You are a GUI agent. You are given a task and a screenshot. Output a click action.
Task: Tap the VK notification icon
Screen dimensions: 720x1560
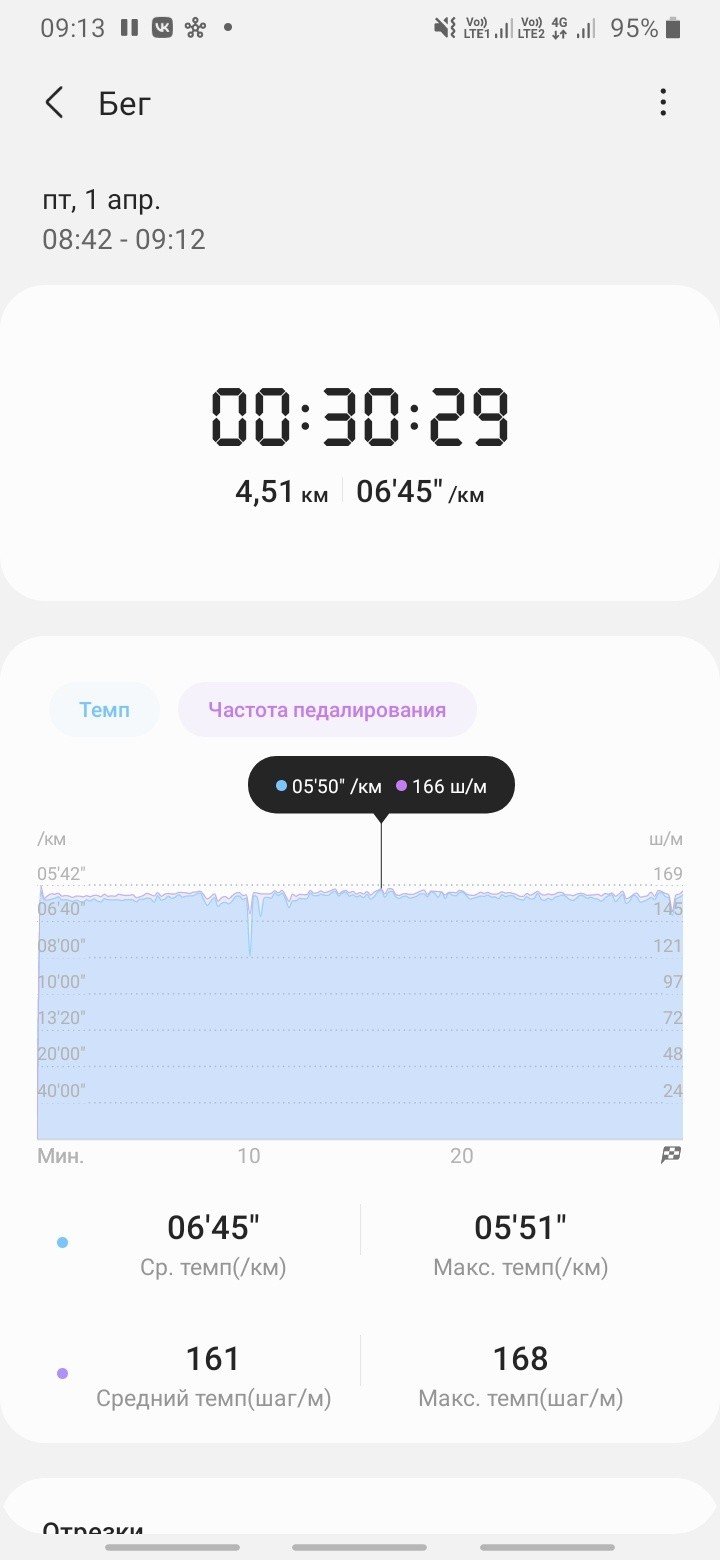(x=162, y=28)
